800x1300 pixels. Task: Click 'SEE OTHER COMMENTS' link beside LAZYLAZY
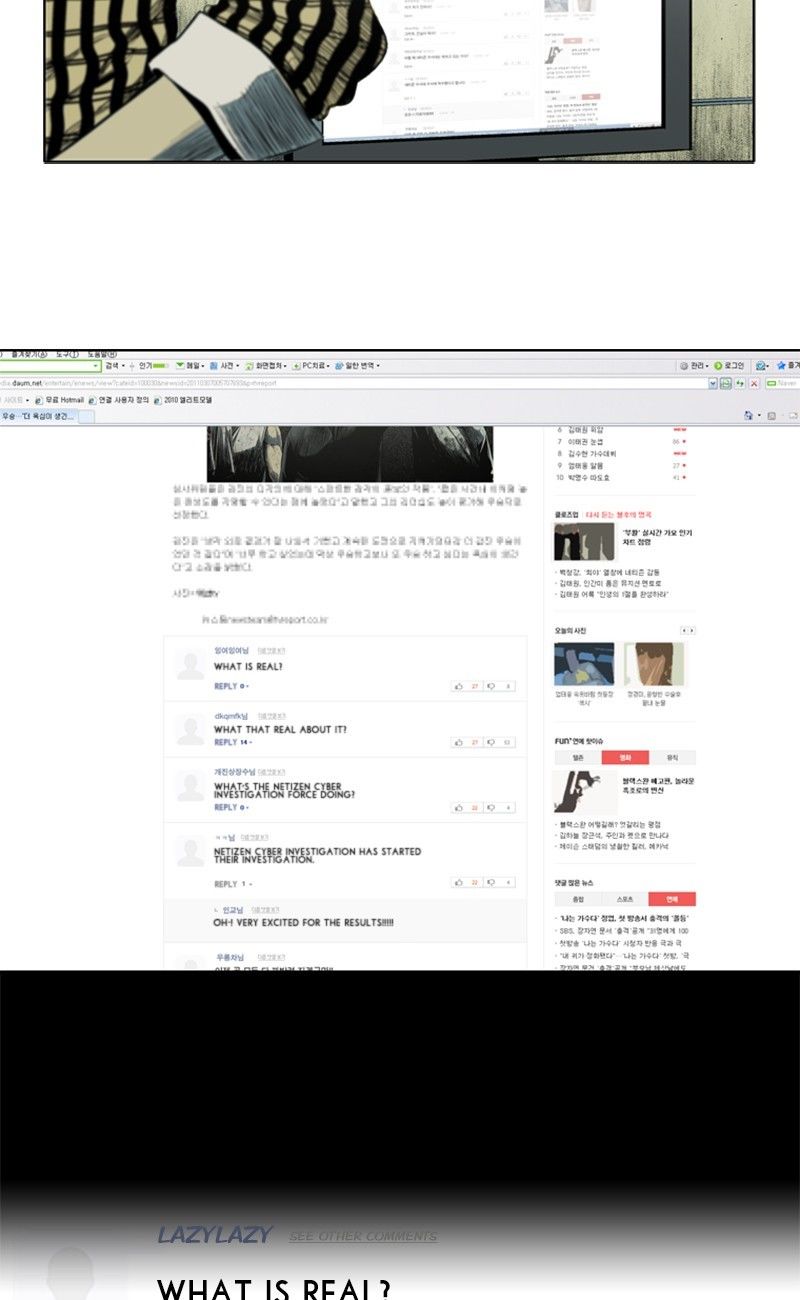tap(363, 1237)
